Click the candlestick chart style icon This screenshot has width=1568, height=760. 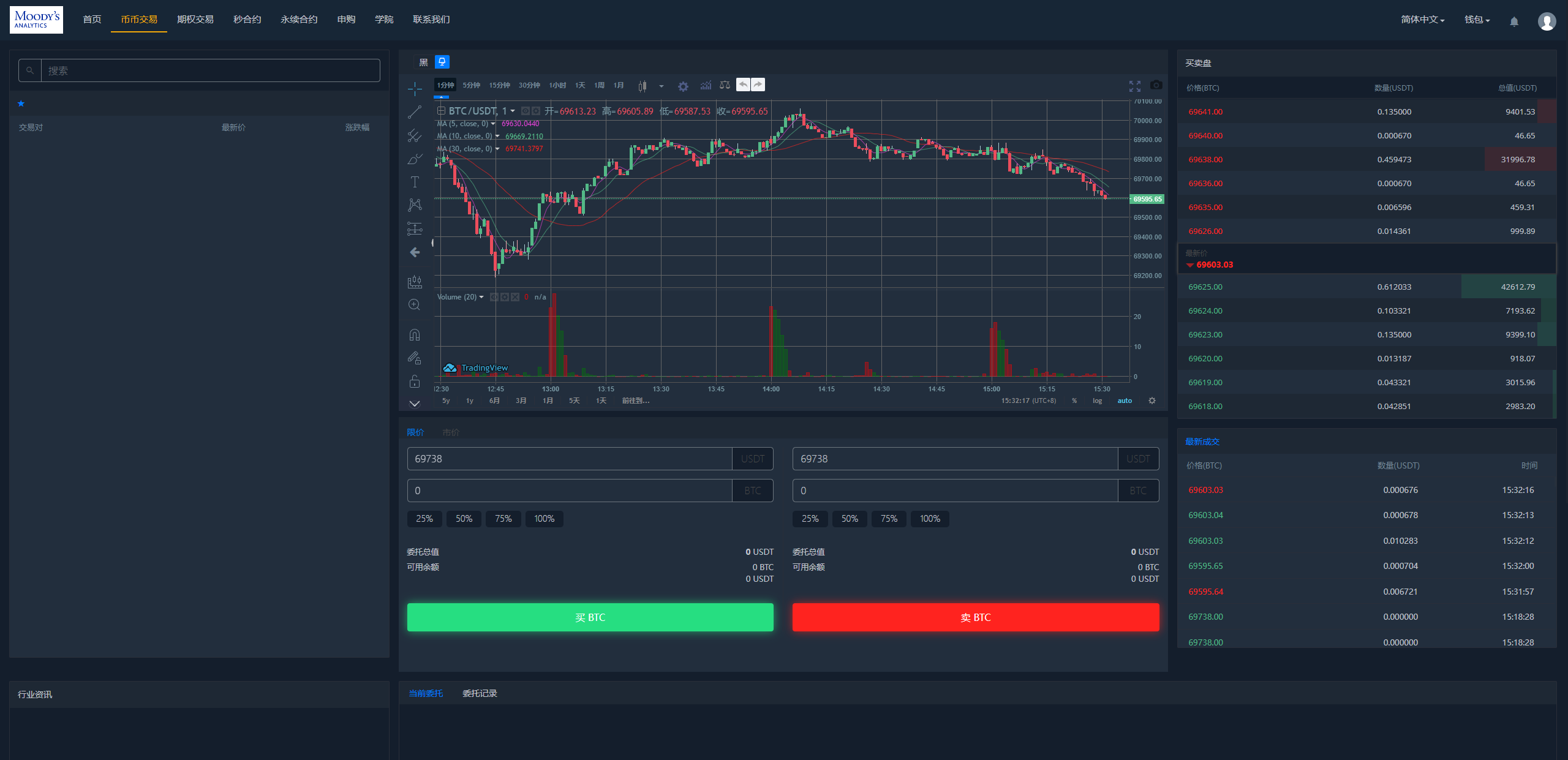[x=642, y=86]
